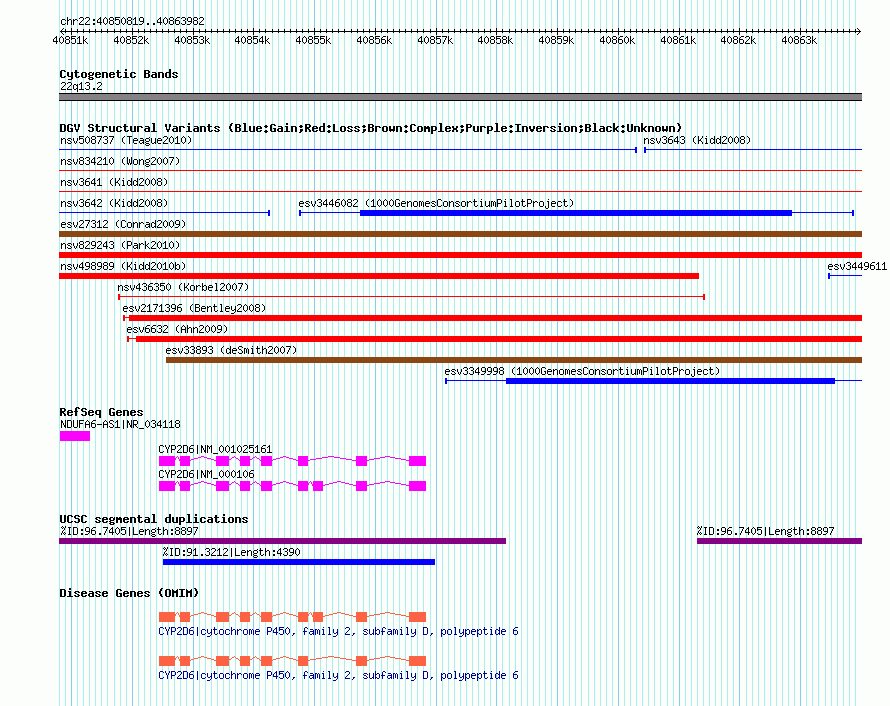Select variant esv6632 (Ahn2009)
Image resolution: width=890 pixels, height=706 pixels.
tap(177, 329)
